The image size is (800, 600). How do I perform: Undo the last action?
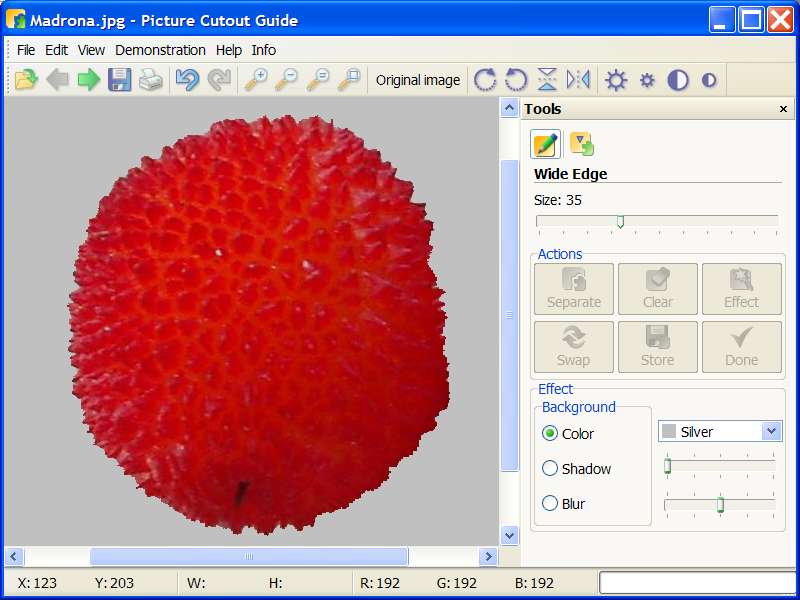187,80
